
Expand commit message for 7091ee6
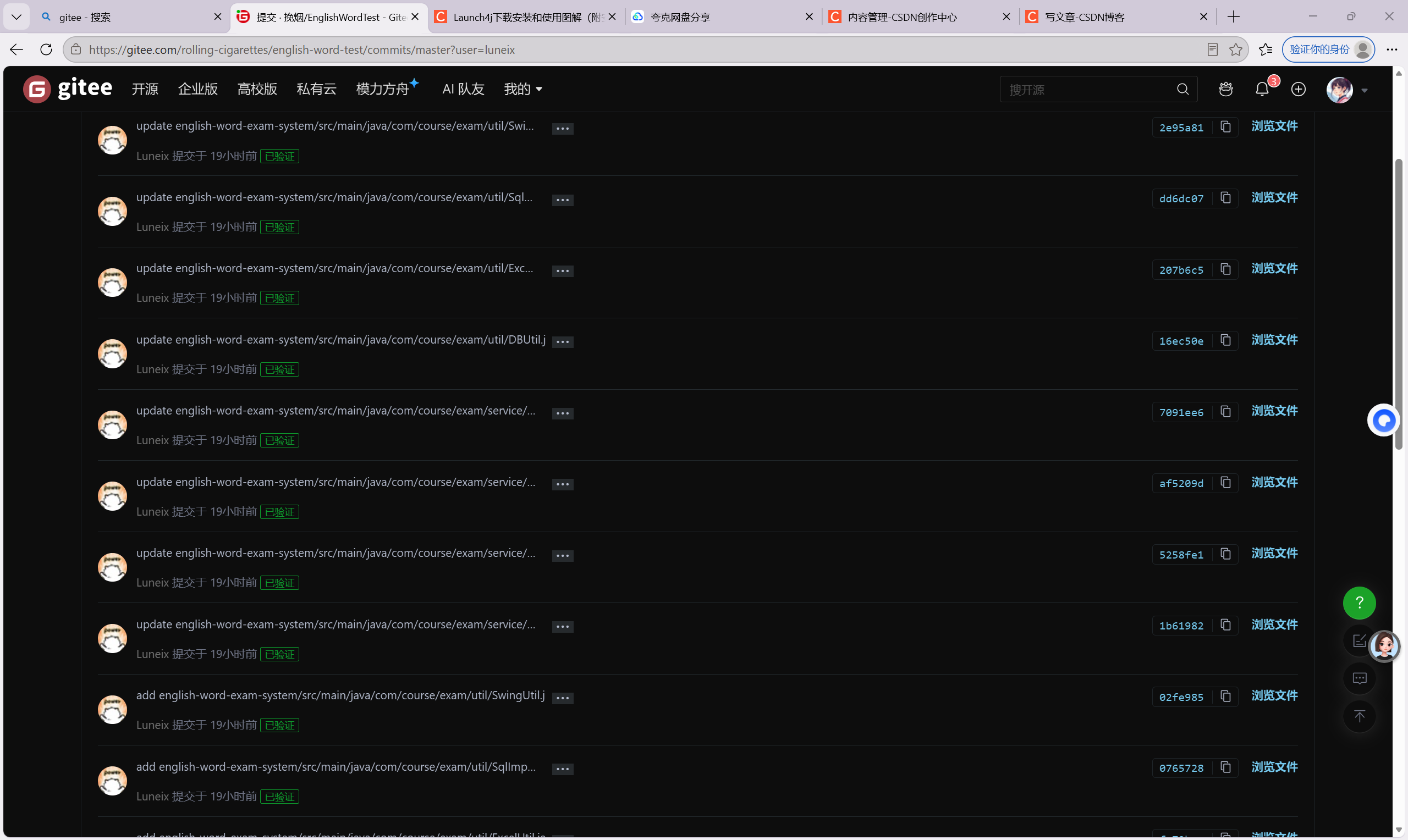click(x=562, y=413)
